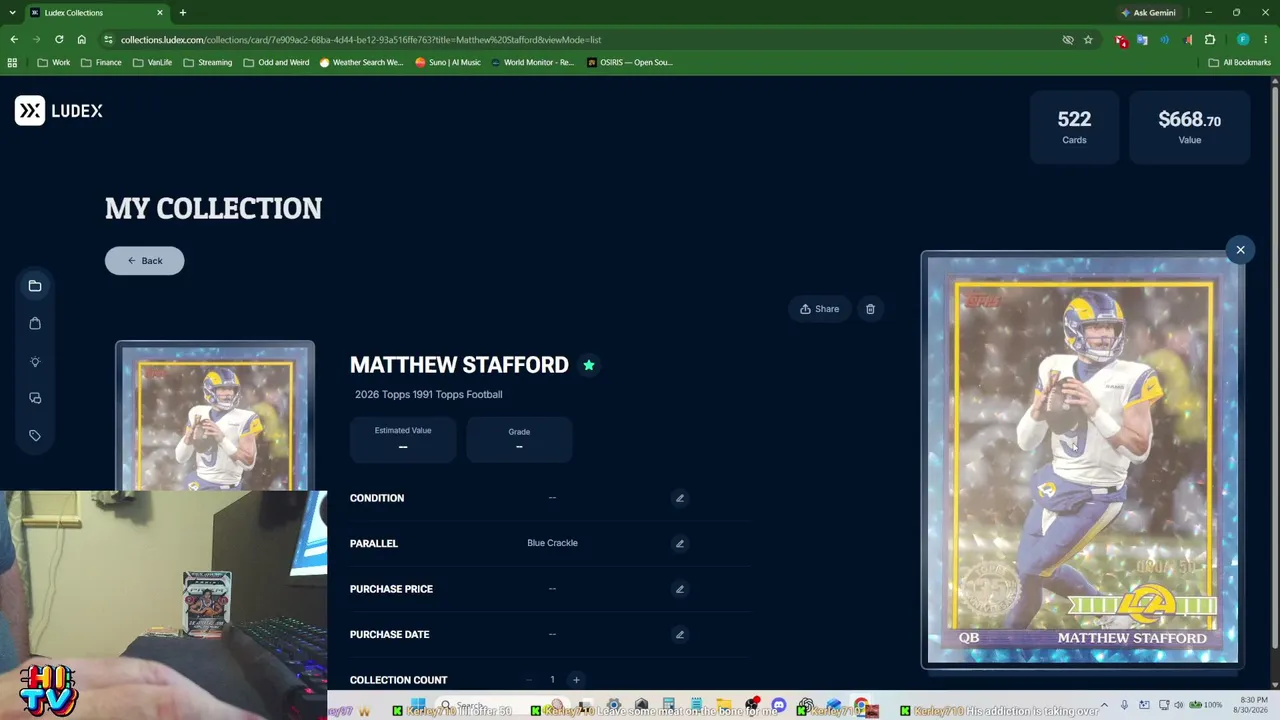Open a new browser tab
The image size is (1280, 720).
[x=182, y=13]
